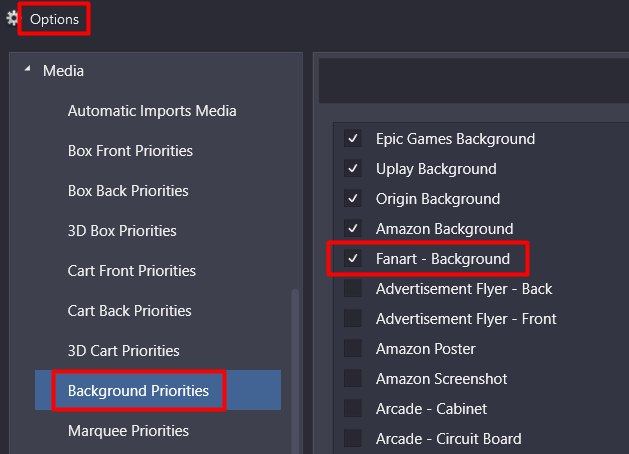Tick the Amazon Screenshot checkbox
The width and height of the screenshot is (629, 454).
[353, 379]
